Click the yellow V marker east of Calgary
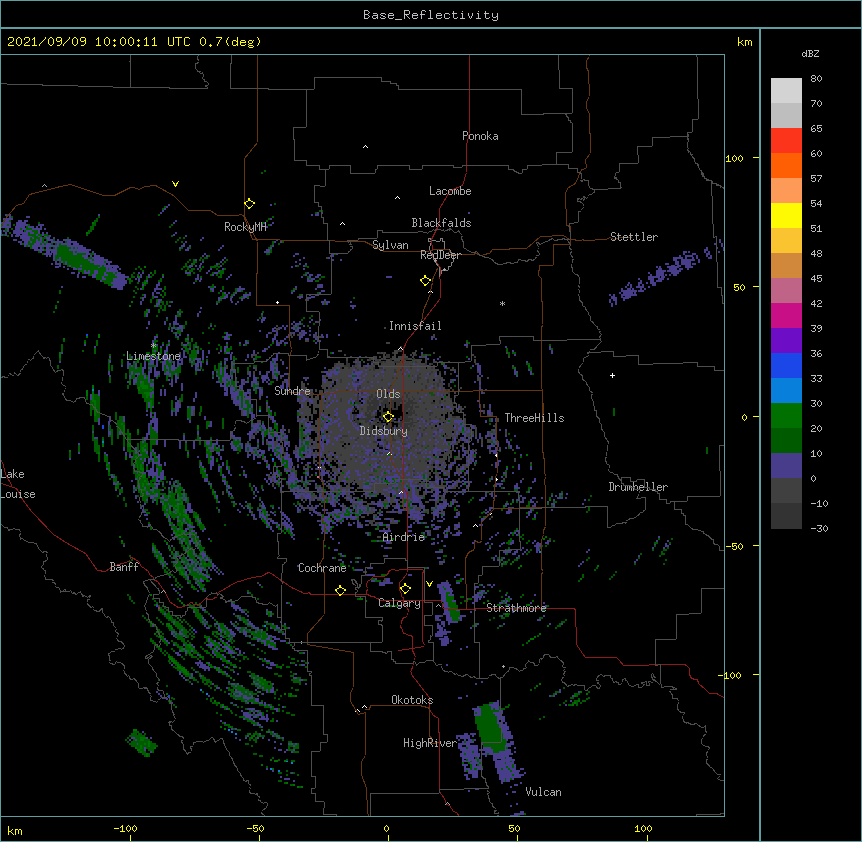The height and width of the screenshot is (842, 862). coord(429,584)
